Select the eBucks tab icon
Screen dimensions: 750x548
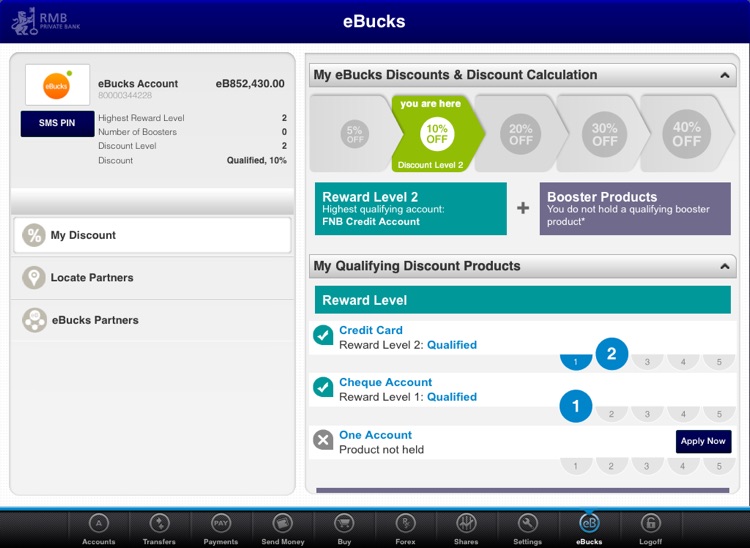589,523
